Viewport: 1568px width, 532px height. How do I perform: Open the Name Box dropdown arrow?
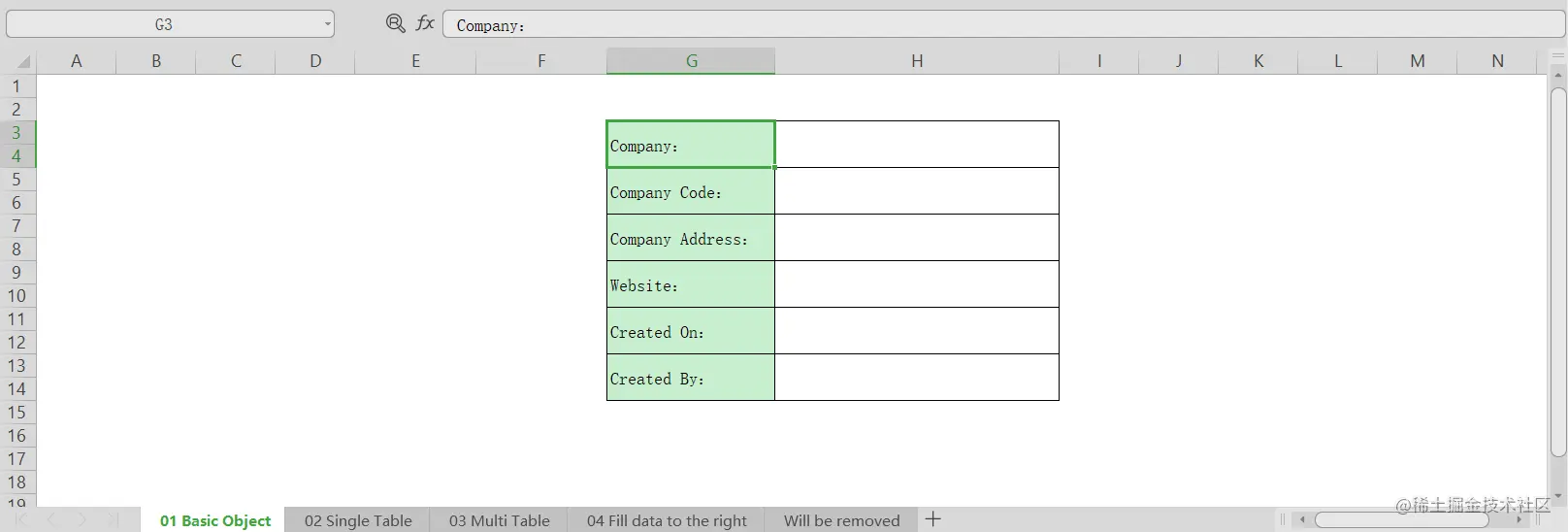(x=327, y=24)
